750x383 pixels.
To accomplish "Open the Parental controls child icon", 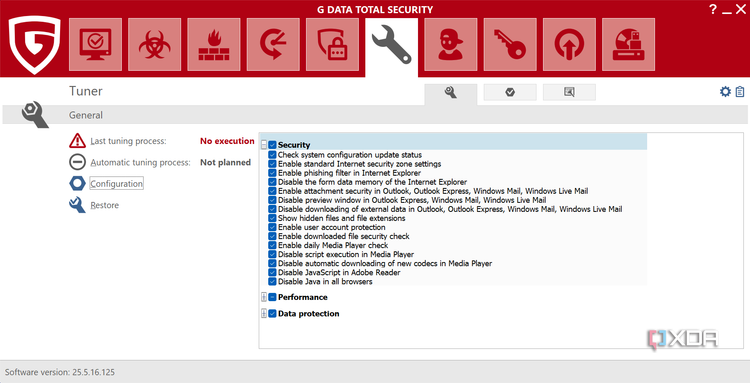I will tap(451, 44).
